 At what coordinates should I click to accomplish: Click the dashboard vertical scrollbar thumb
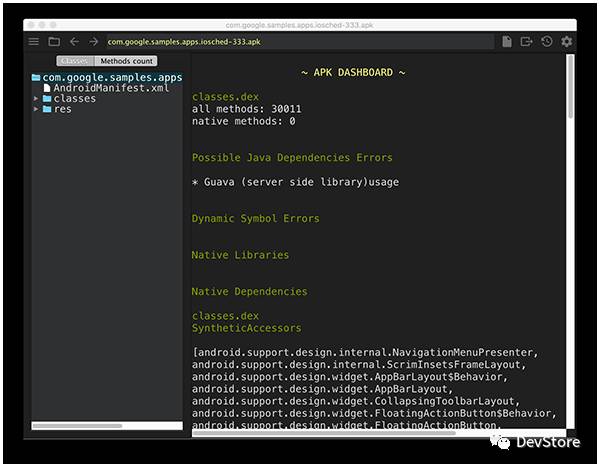tap(571, 87)
